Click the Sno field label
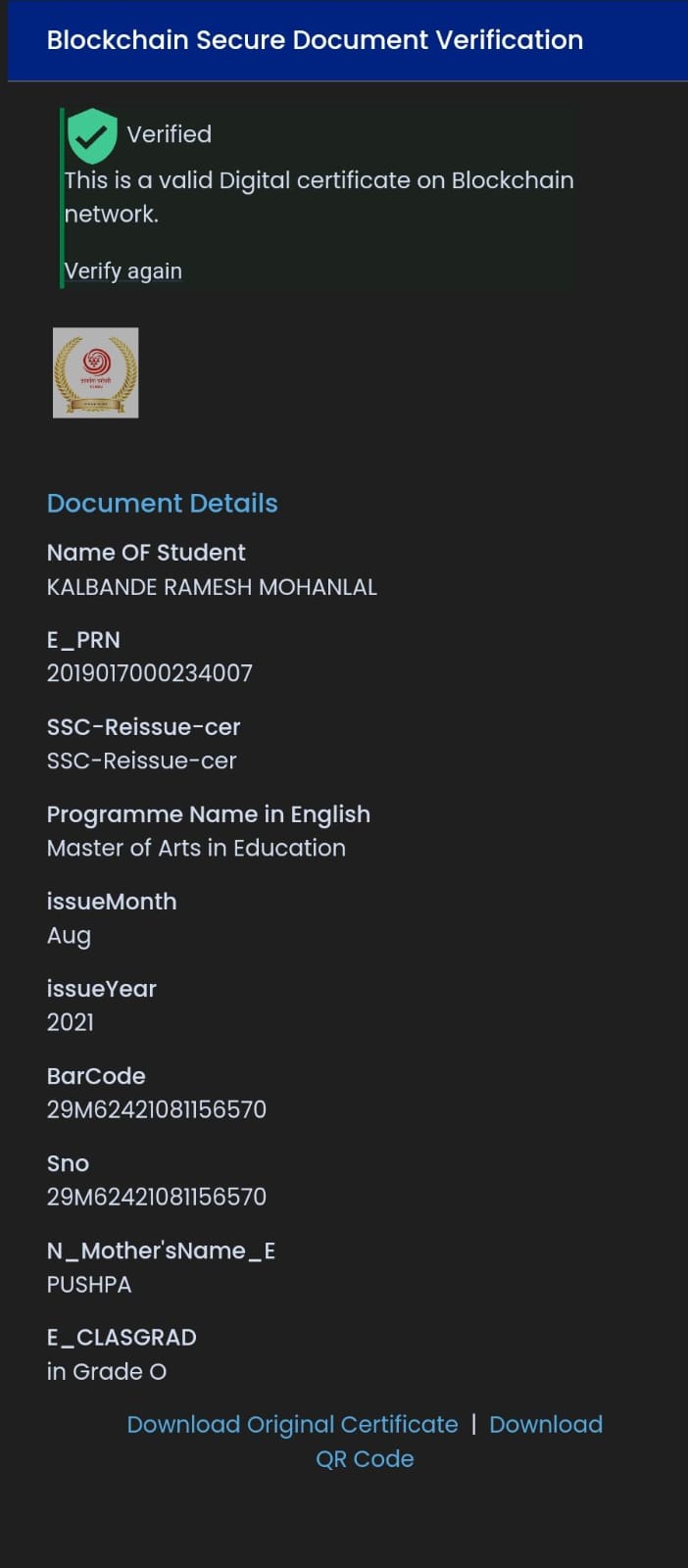The image size is (688, 1568). coord(68,1163)
